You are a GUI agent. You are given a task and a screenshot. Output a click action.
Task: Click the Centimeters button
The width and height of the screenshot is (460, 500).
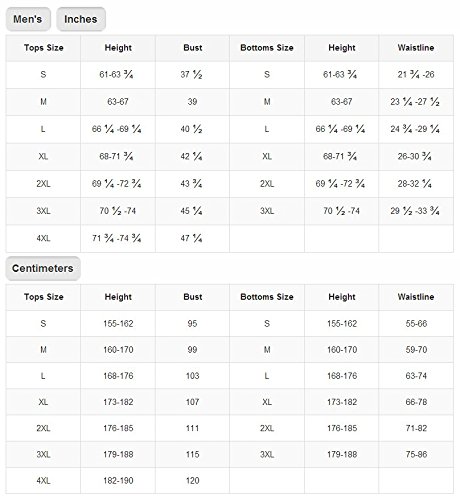click(43, 268)
